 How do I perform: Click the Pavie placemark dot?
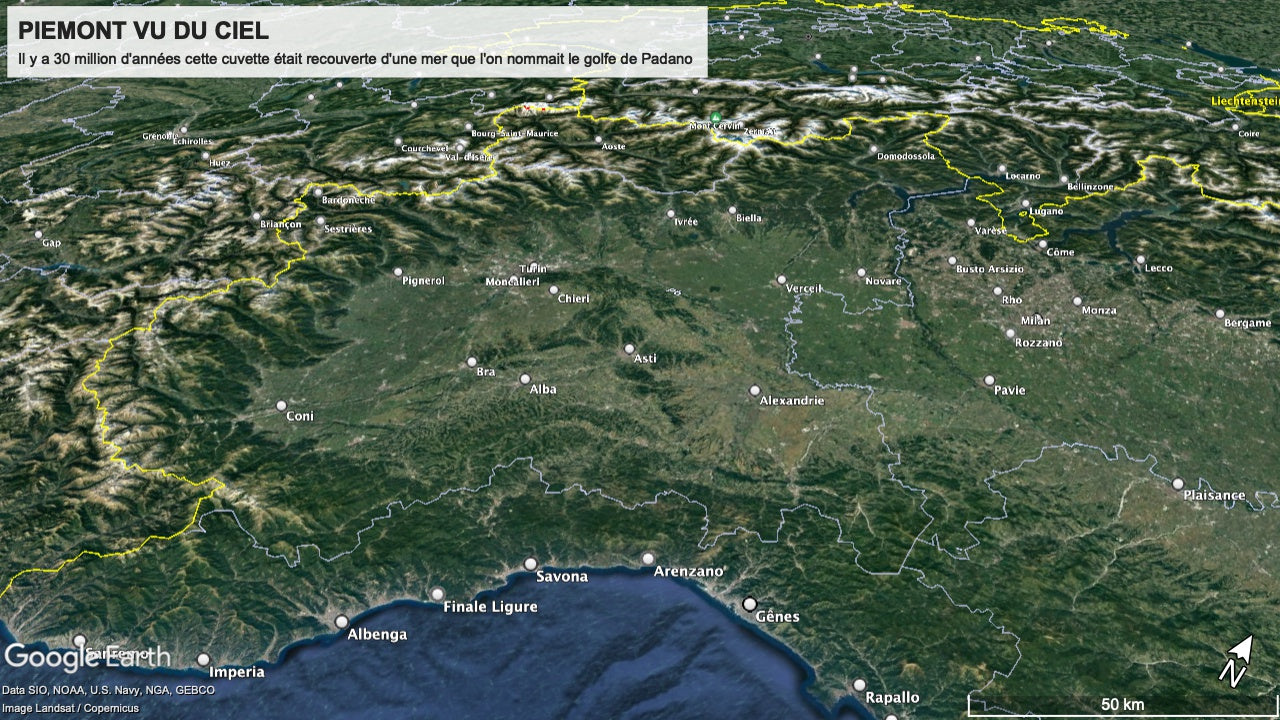click(x=989, y=380)
